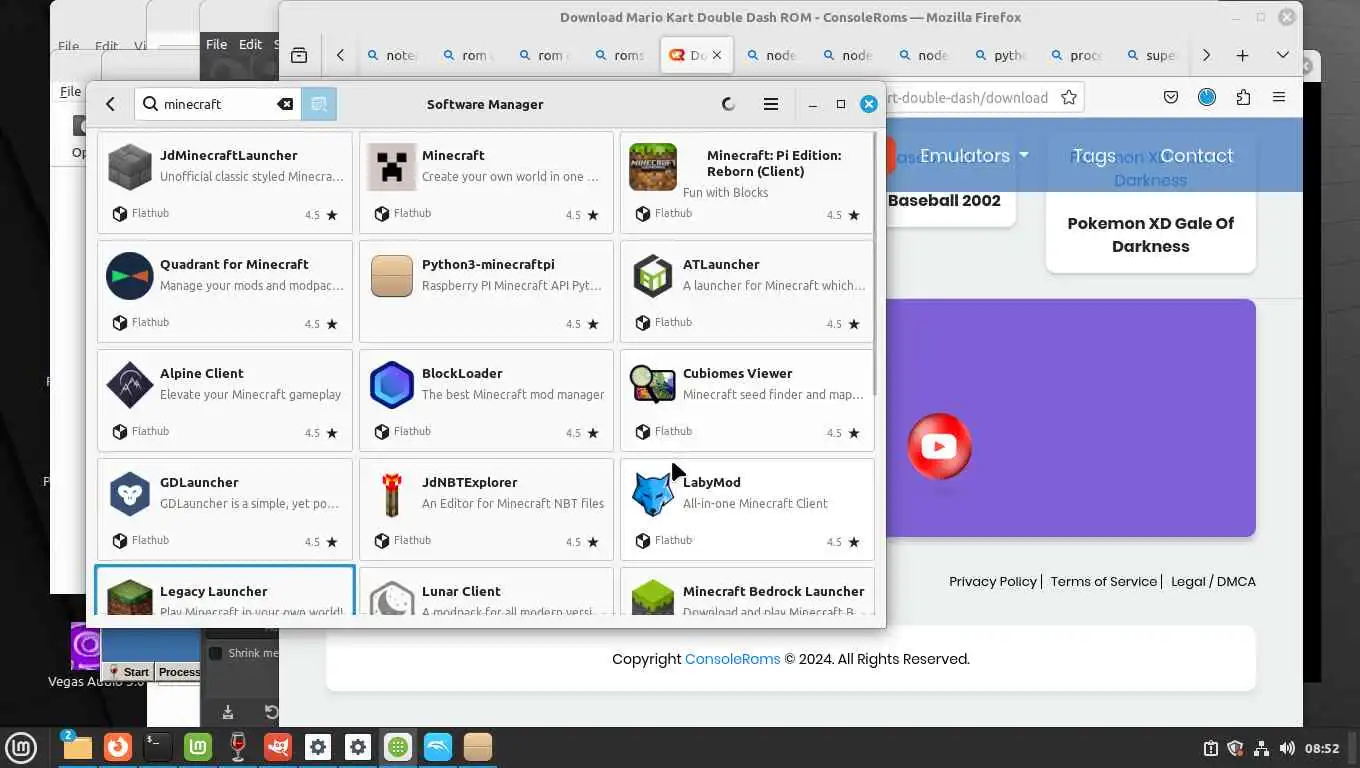
Task: Open the JdNBTExplorer icon
Action: 392,494
